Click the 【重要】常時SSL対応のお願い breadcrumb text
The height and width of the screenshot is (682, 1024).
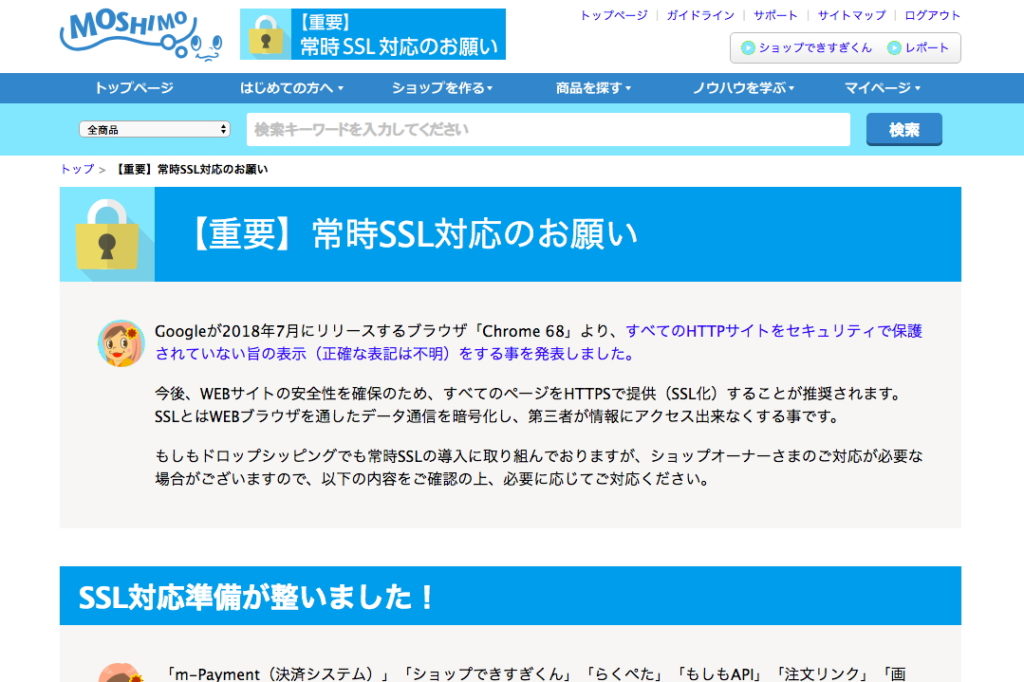pos(191,169)
